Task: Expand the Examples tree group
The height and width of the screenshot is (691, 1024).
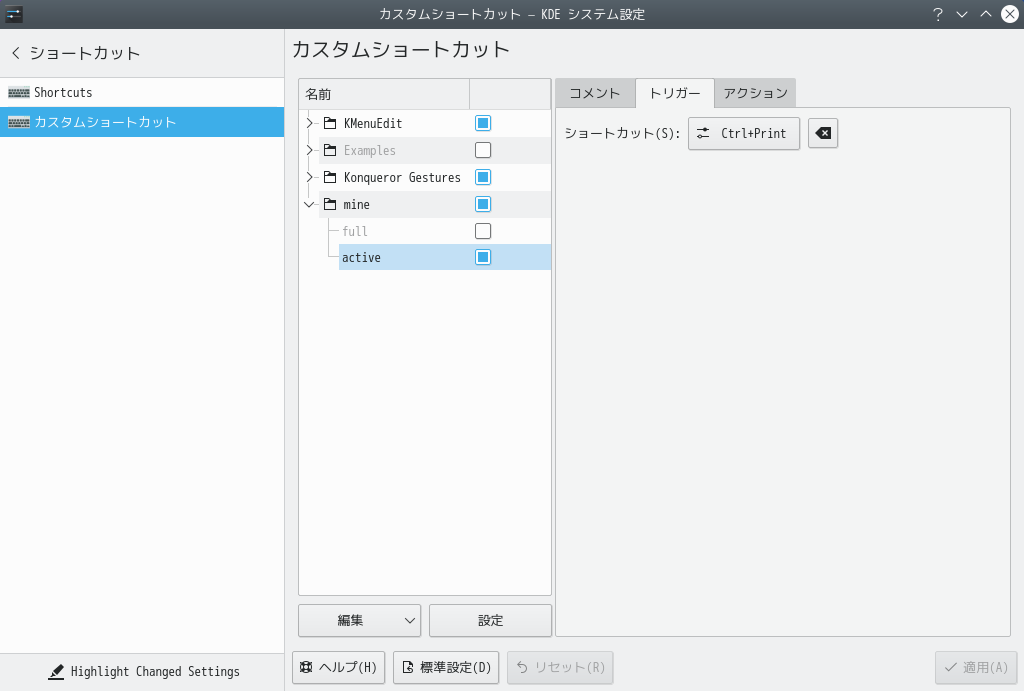Action: tap(310, 150)
